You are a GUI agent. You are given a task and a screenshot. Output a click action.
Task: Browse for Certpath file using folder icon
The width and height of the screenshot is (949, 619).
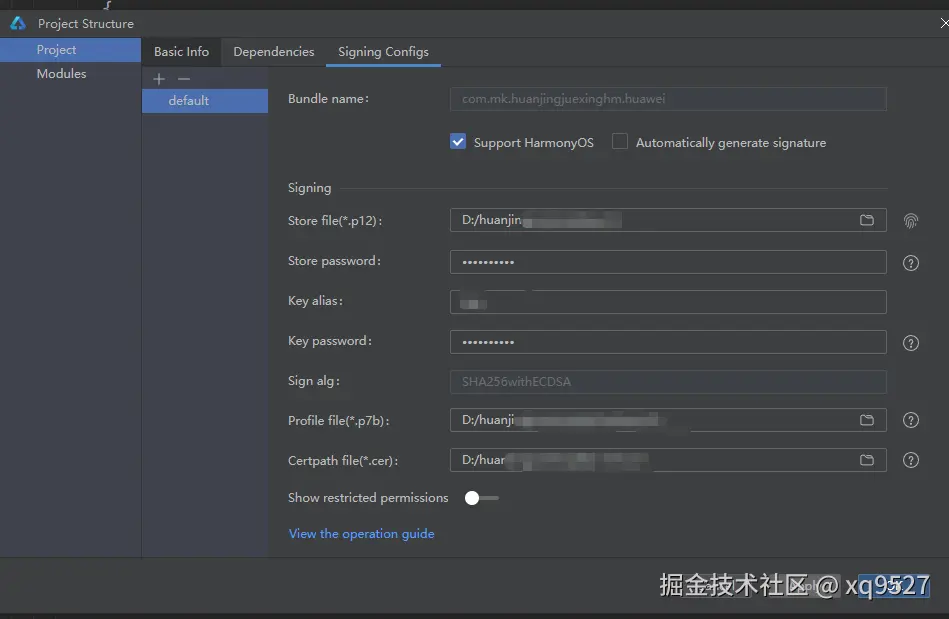867,460
